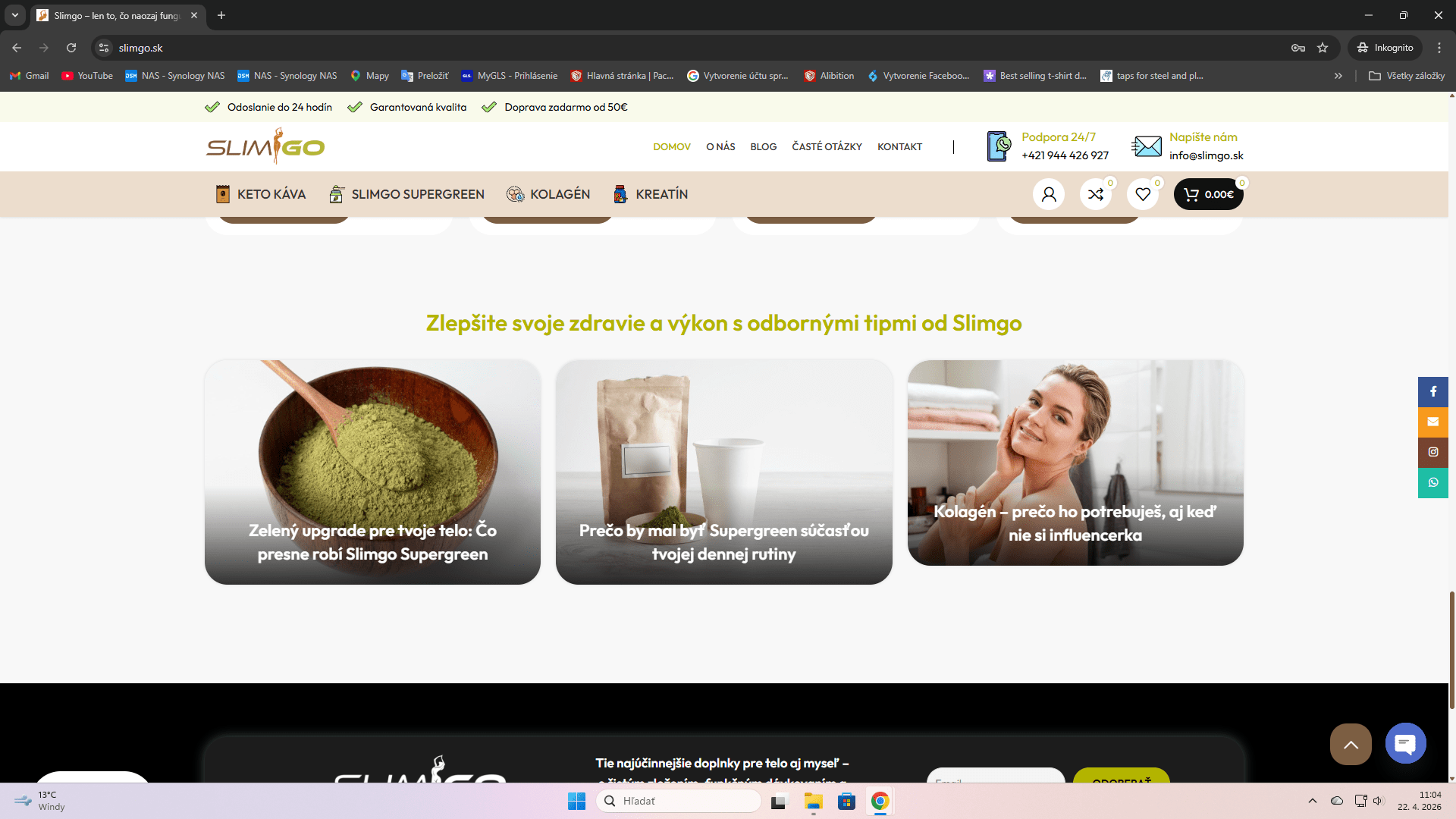Expand hidden bookmarks chevron
1456x819 pixels.
[x=1338, y=76]
